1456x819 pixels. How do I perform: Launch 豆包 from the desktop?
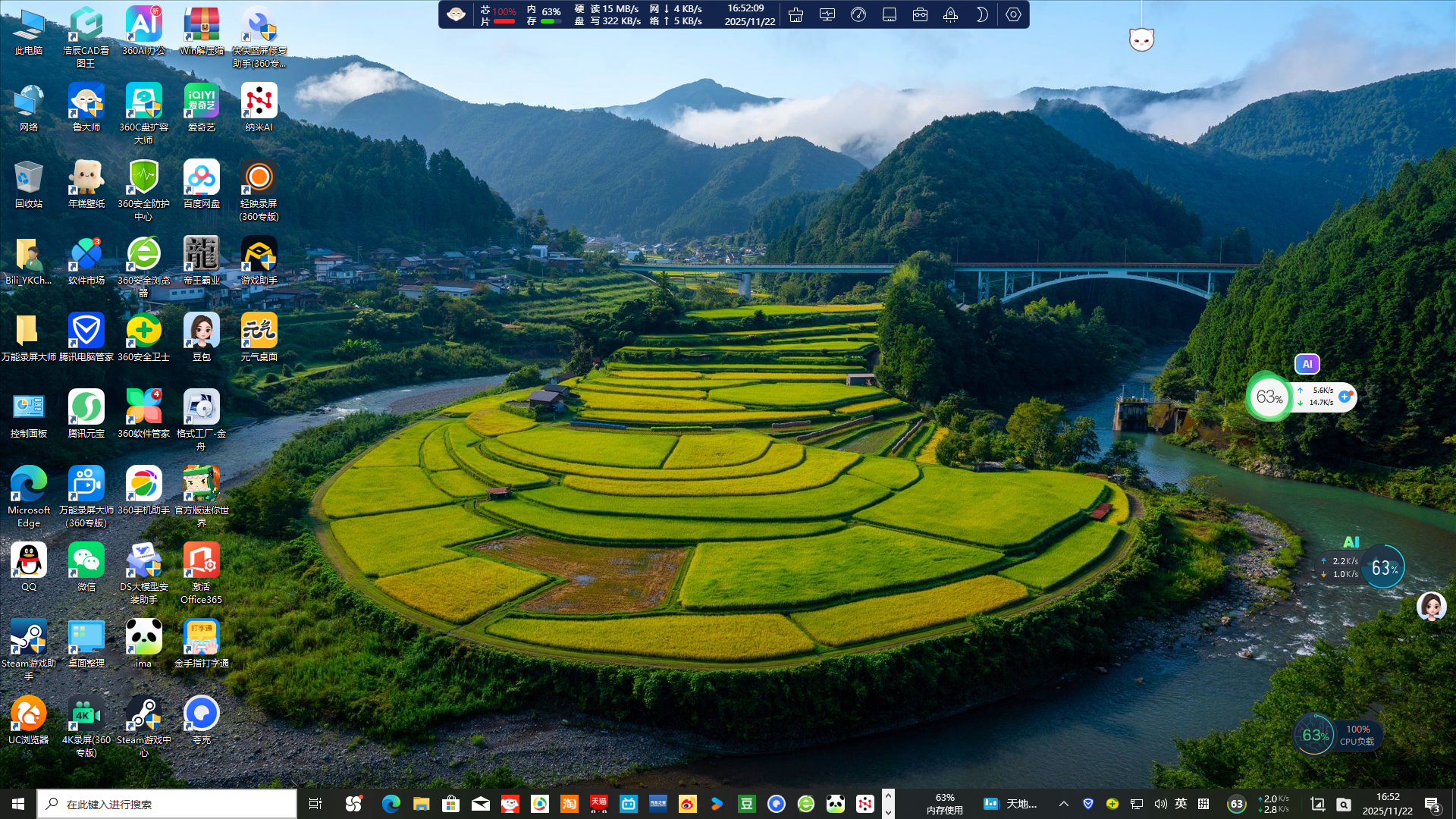pos(201,331)
